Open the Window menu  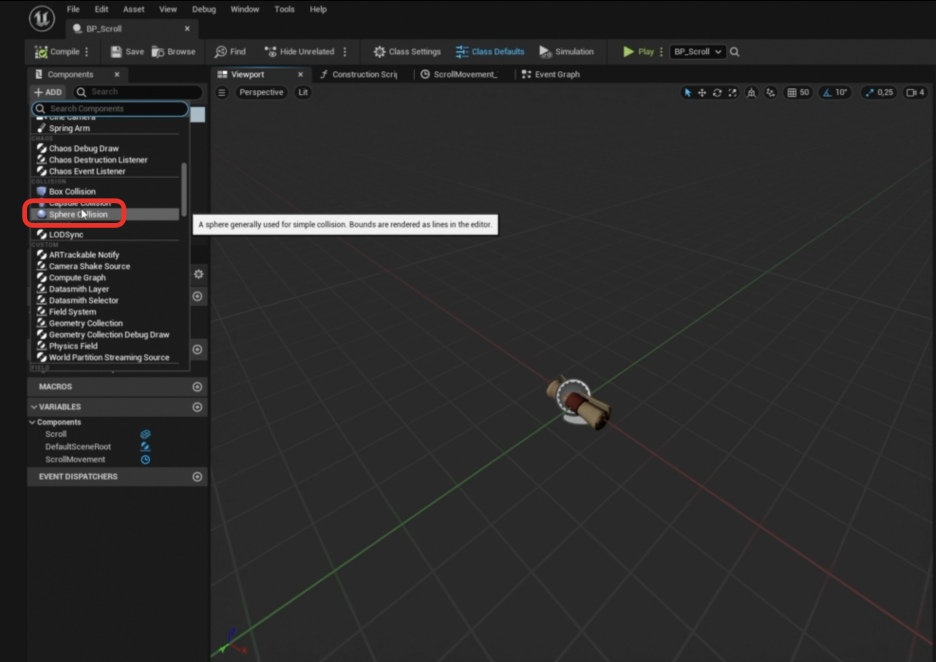click(245, 9)
